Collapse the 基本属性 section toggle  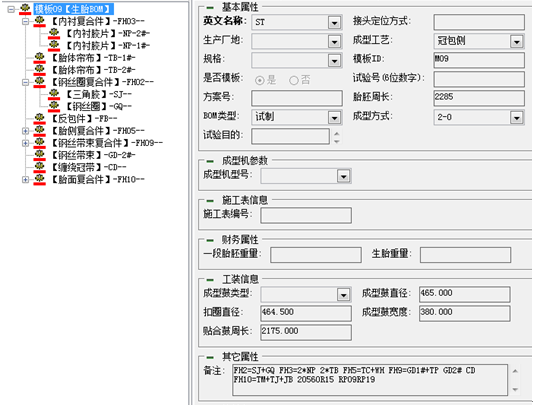(x=210, y=7)
